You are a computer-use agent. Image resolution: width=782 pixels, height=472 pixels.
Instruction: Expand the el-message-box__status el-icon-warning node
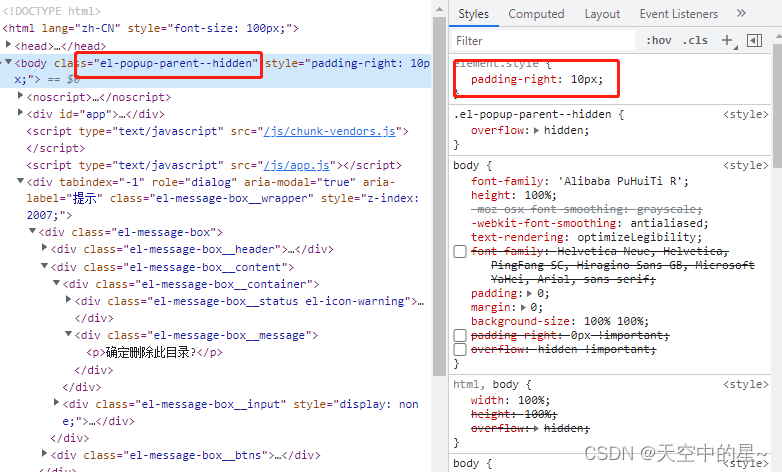[x=68, y=299]
